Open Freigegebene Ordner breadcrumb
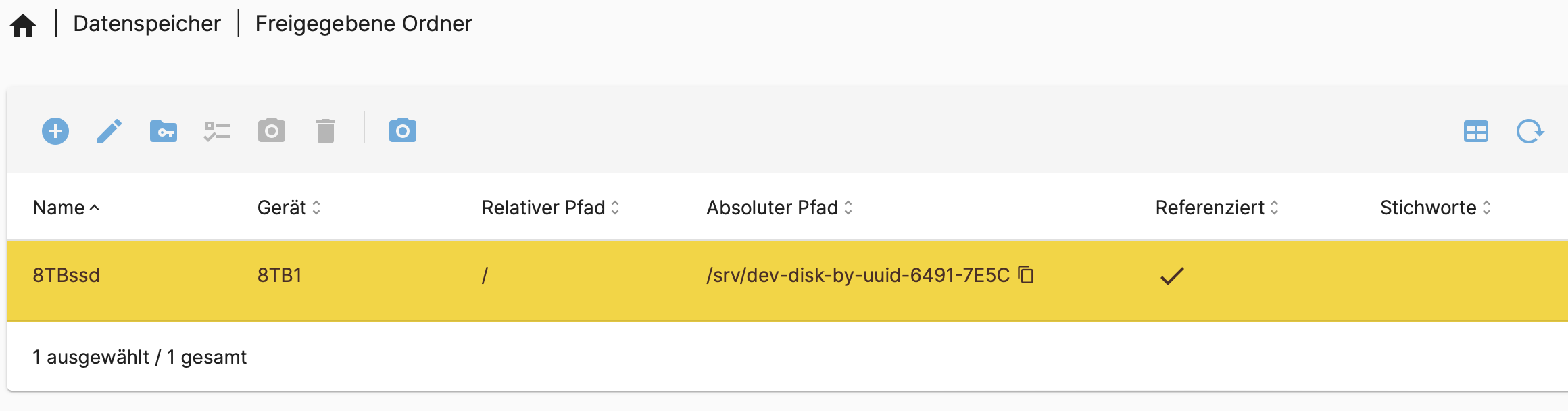The image size is (1568, 411). tap(364, 24)
